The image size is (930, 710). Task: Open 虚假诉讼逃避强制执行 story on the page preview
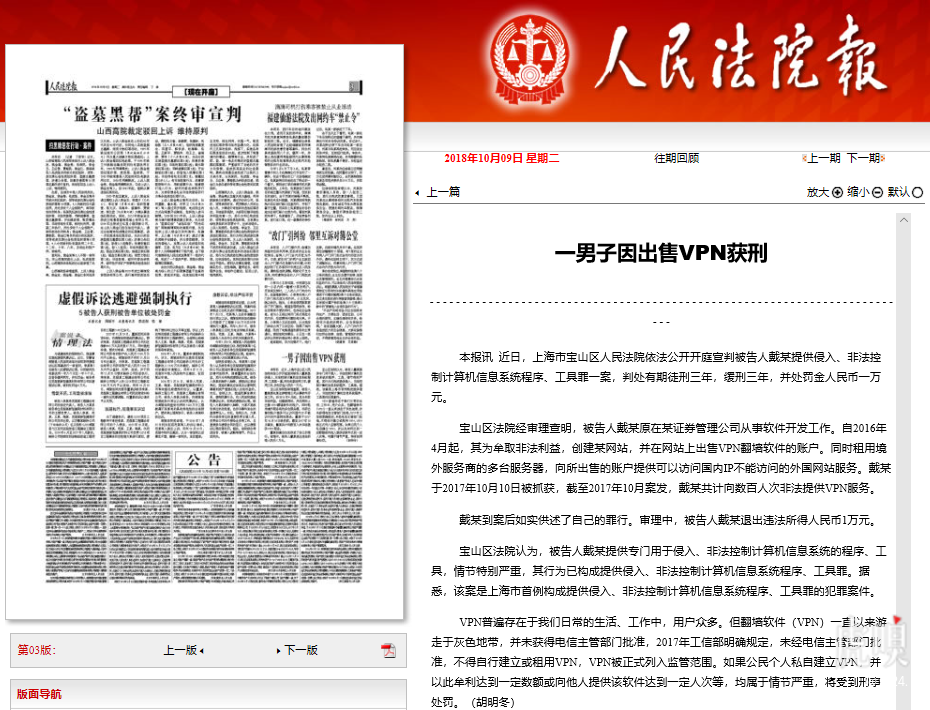click(125, 298)
